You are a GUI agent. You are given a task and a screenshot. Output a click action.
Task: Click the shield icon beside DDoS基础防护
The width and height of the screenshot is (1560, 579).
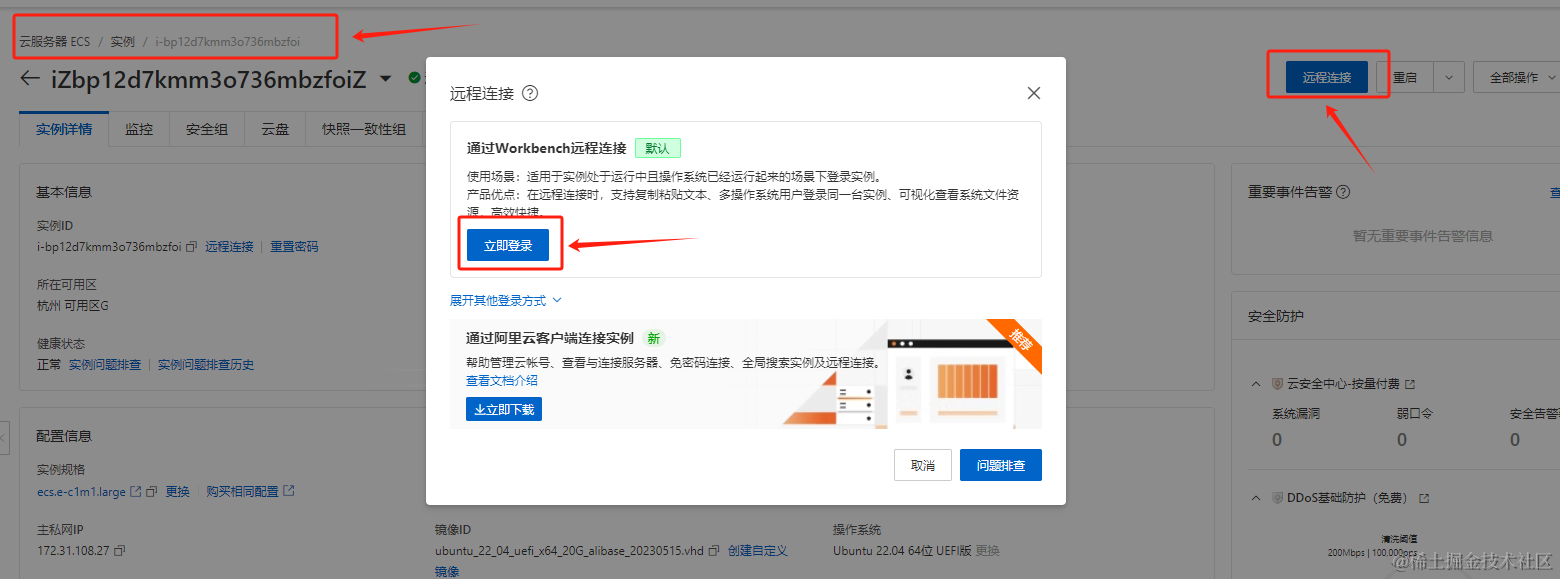tap(1277, 498)
